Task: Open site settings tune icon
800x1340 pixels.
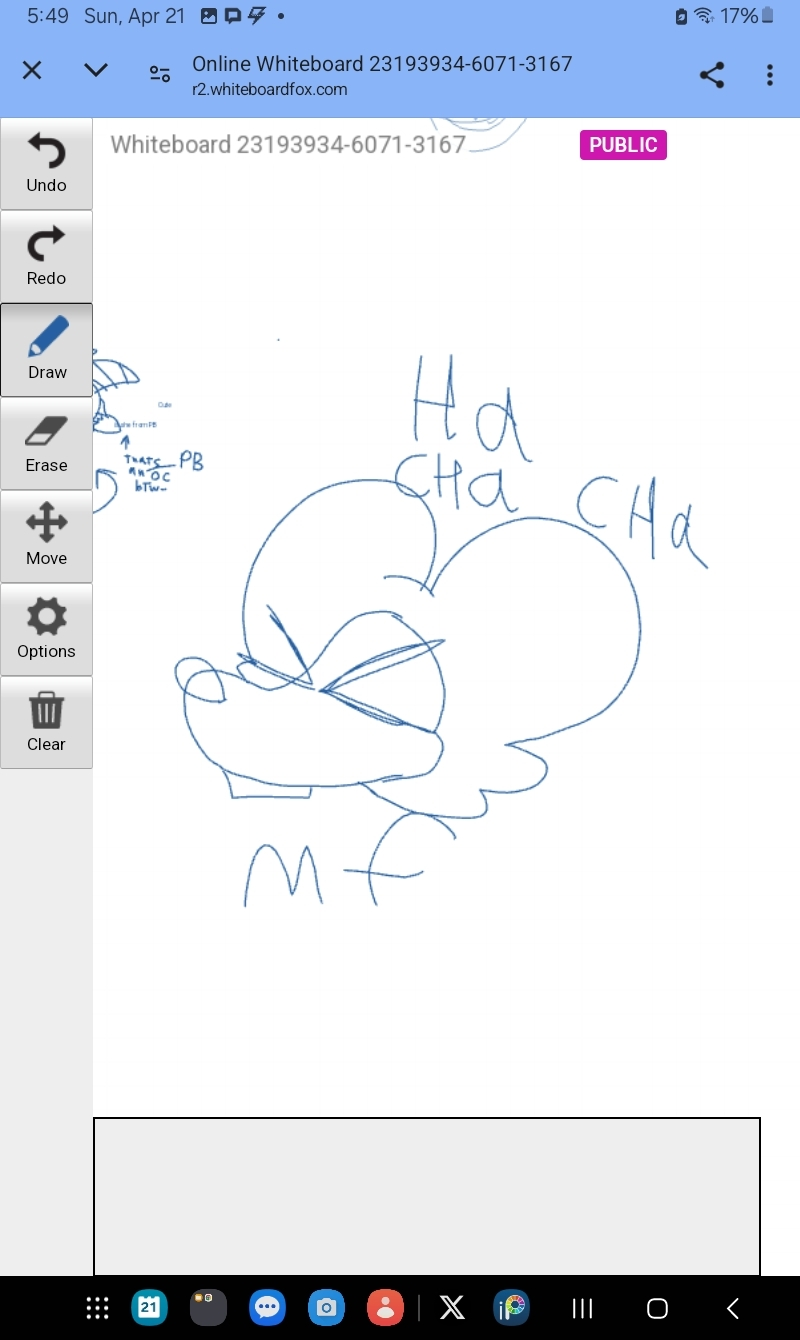Action: [160, 74]
